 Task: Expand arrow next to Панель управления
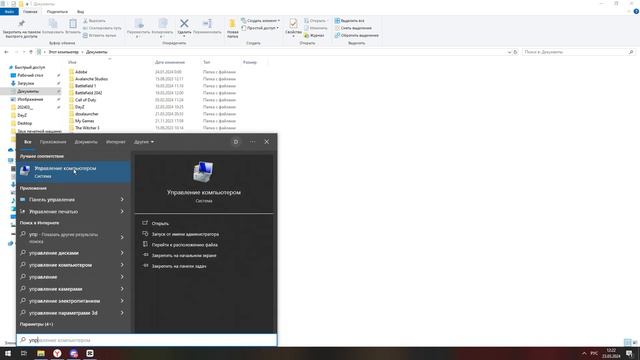(122, 200)
